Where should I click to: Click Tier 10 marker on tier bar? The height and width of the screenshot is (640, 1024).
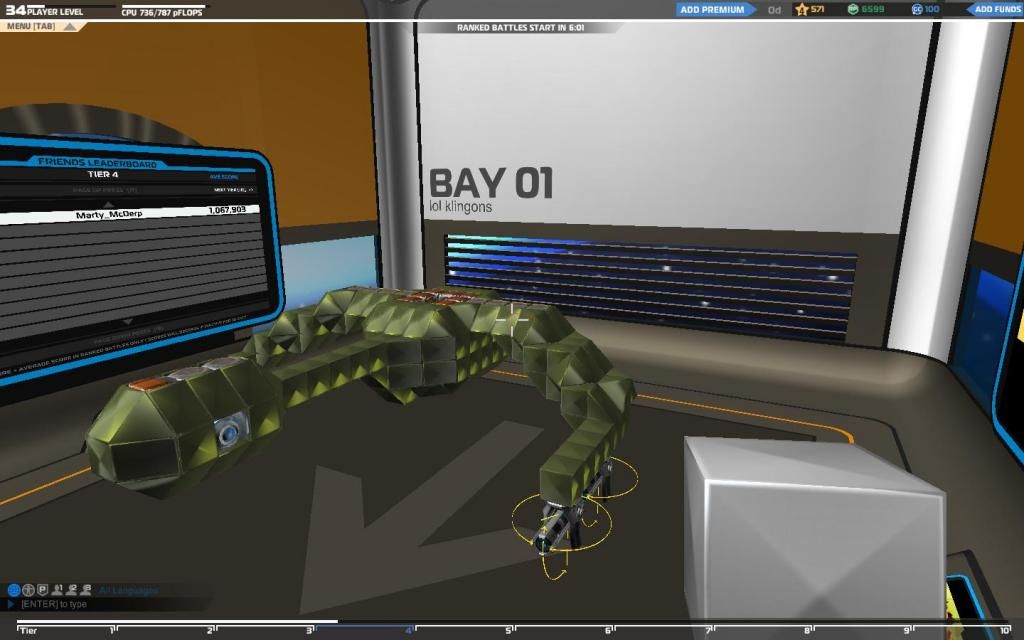(1006, 630)
